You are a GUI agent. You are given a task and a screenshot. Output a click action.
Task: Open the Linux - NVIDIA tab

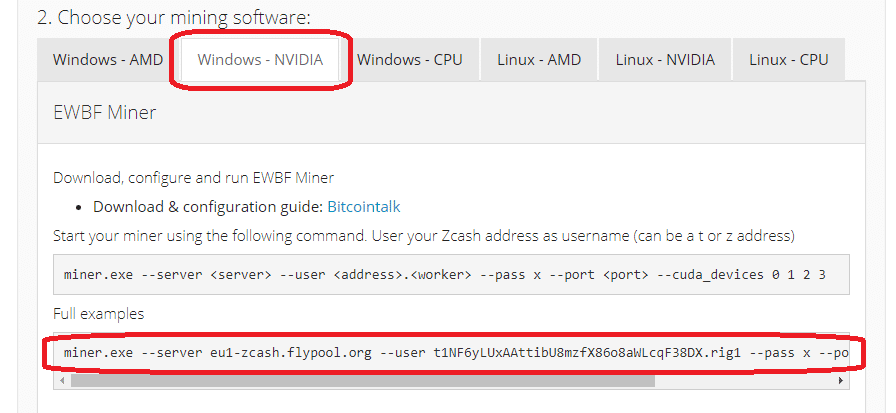[665, 60]
